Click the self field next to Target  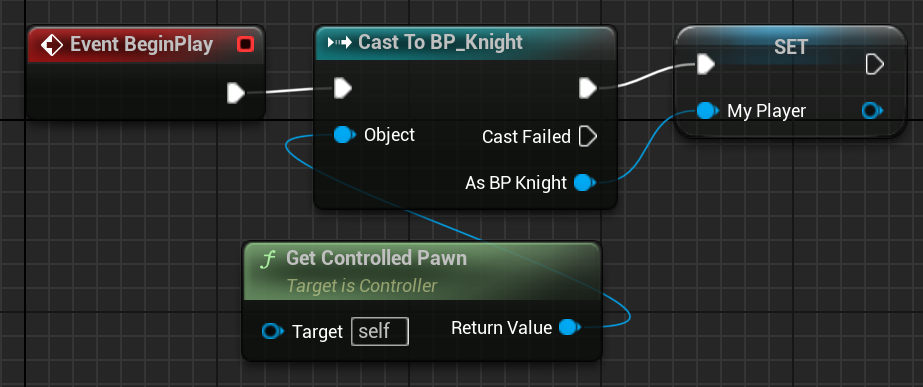pos(380,332)
